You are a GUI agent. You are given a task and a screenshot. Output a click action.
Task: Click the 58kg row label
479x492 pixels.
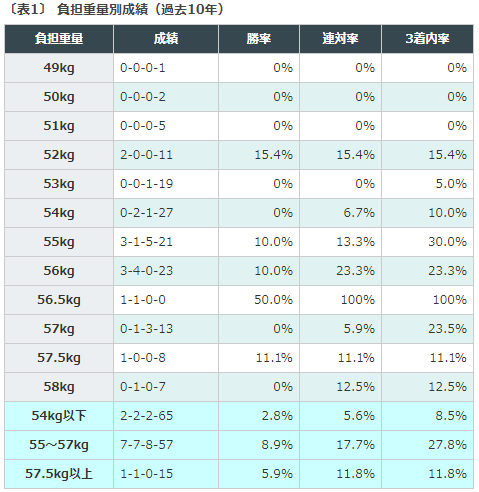point(59,387)
